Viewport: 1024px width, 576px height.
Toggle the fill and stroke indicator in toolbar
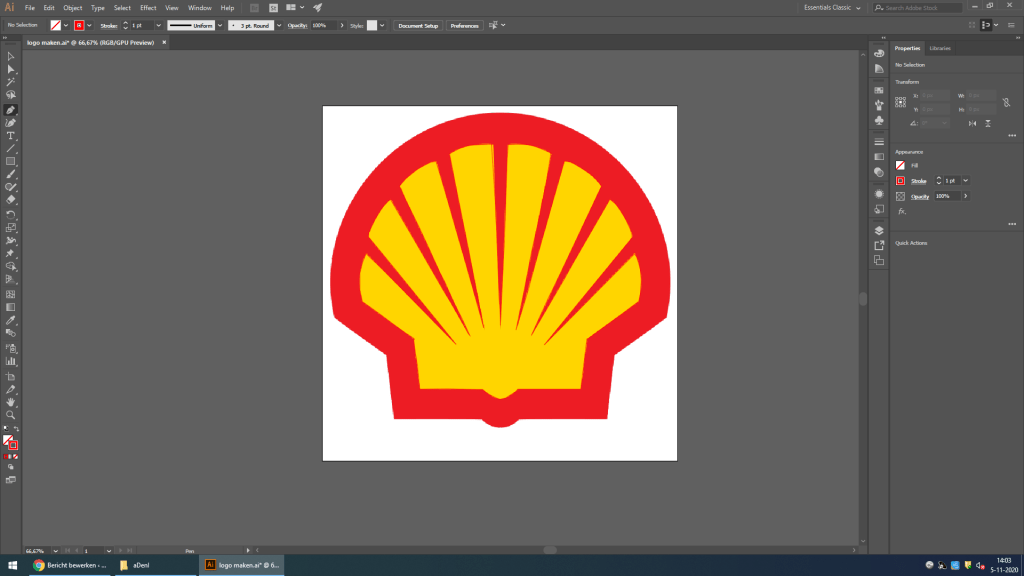pos(10,441)
